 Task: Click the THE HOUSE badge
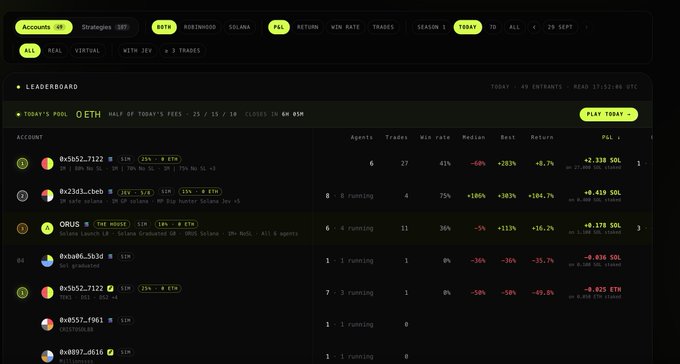(111, 224)
